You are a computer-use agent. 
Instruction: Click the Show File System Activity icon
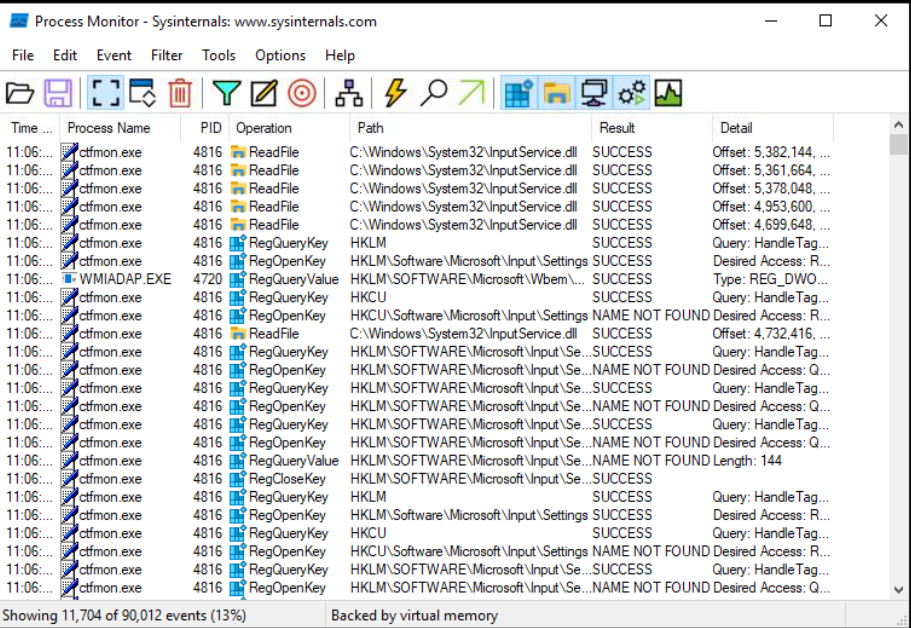click(x=555, y=92)
